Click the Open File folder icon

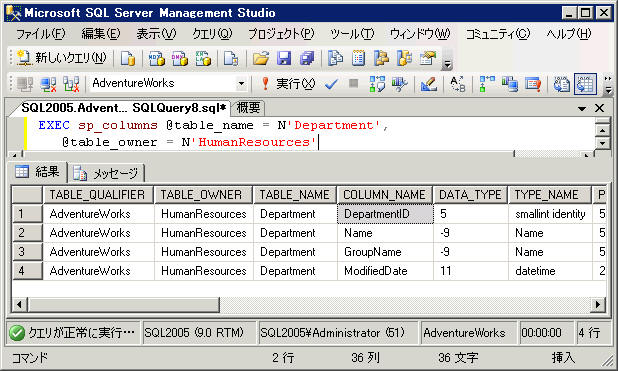(x=261, y=58)
